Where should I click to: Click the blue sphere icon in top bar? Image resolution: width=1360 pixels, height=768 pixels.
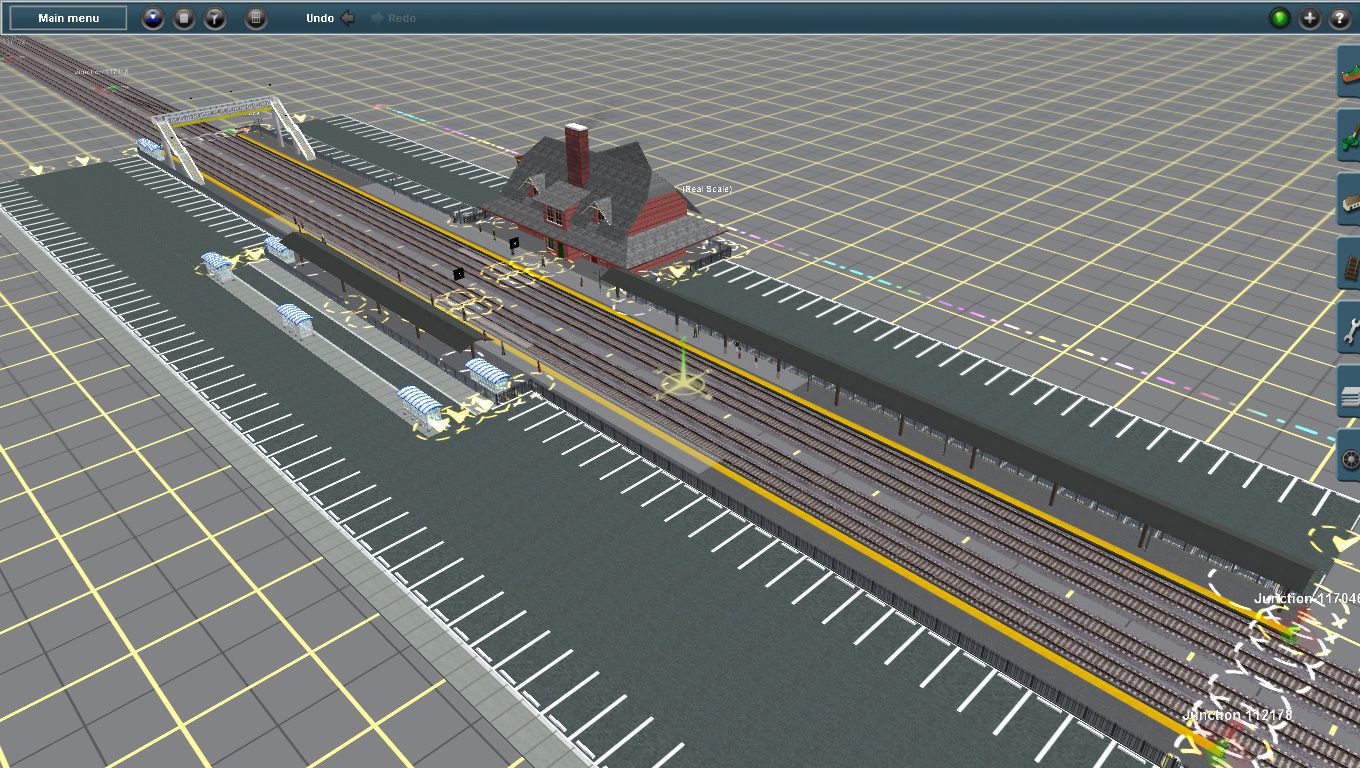(x=153, y=18)
